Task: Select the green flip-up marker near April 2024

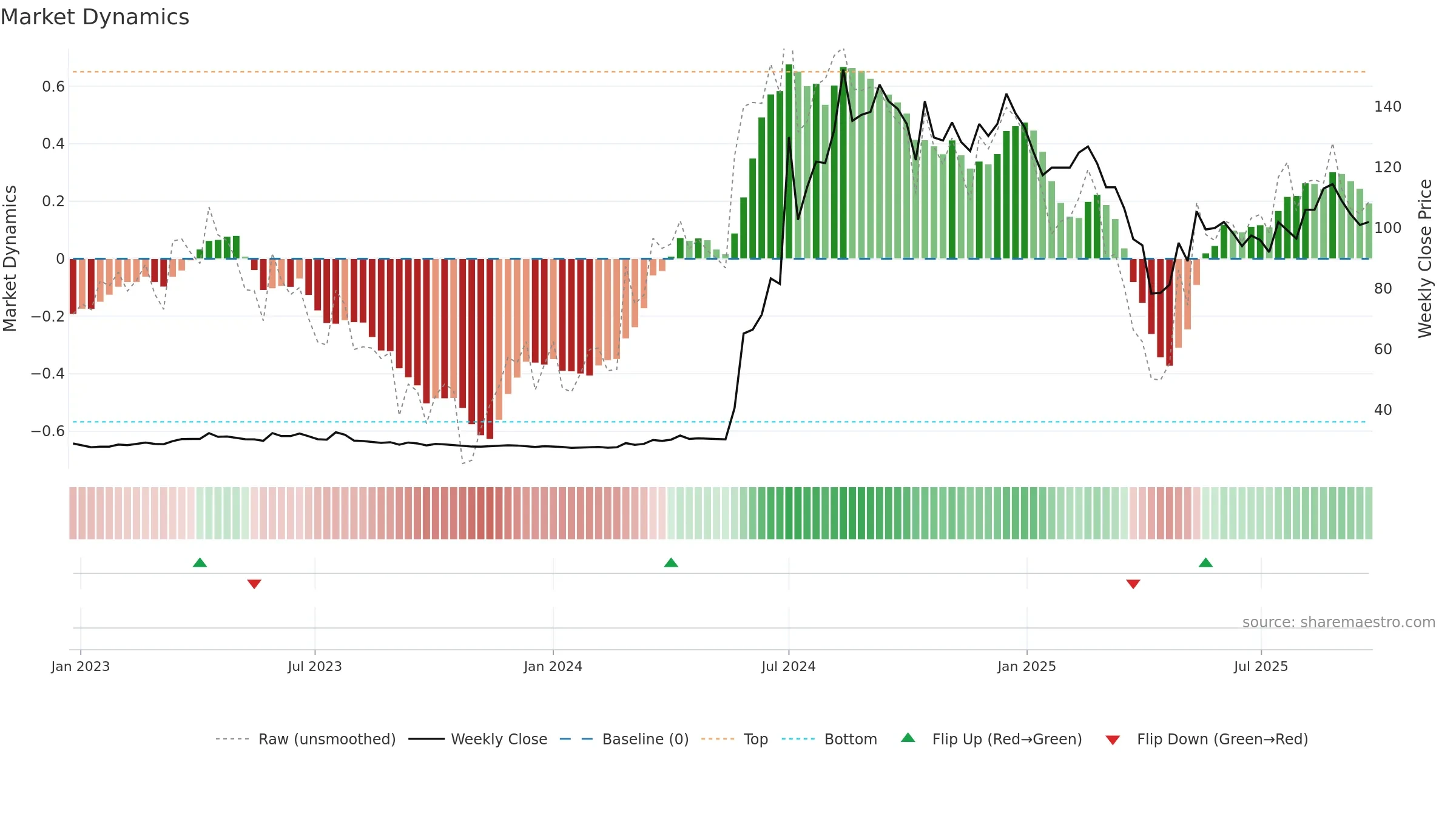Action: [x=671, y=562]
